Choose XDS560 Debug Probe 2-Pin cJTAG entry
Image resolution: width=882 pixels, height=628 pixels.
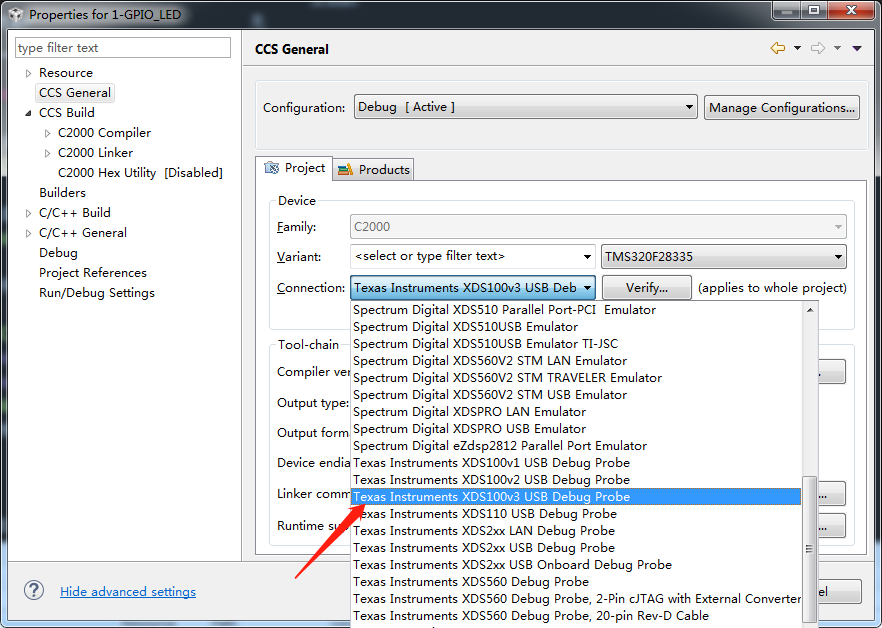coord(576,599)
